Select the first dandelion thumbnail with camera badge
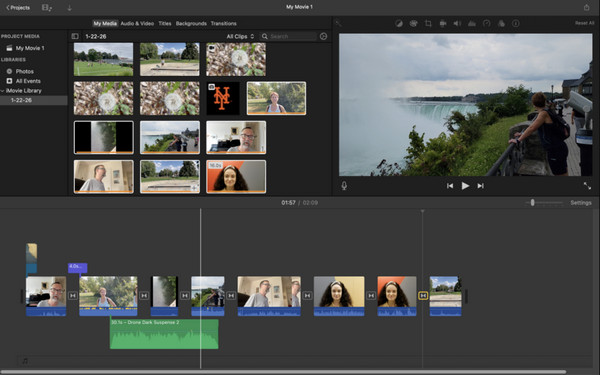600x375 pixels. tap(236, 59)
